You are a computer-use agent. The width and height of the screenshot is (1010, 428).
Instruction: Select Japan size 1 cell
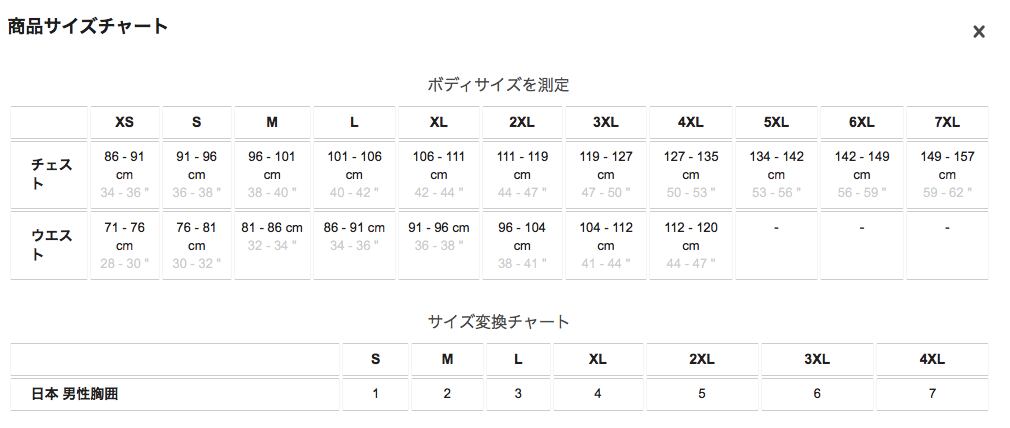[x=375, y=394]
